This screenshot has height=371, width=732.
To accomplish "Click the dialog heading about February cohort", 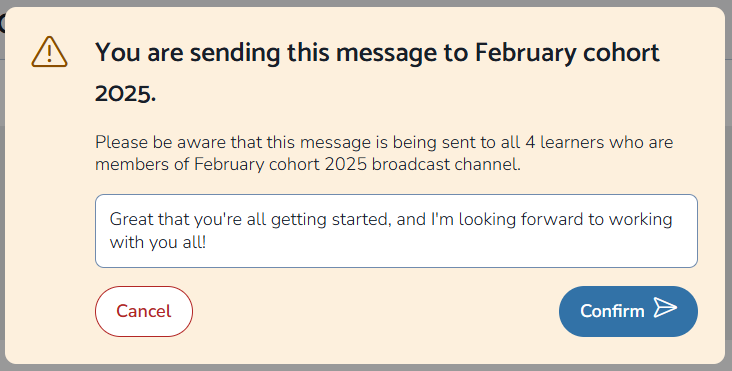I will tap(377, 72).
